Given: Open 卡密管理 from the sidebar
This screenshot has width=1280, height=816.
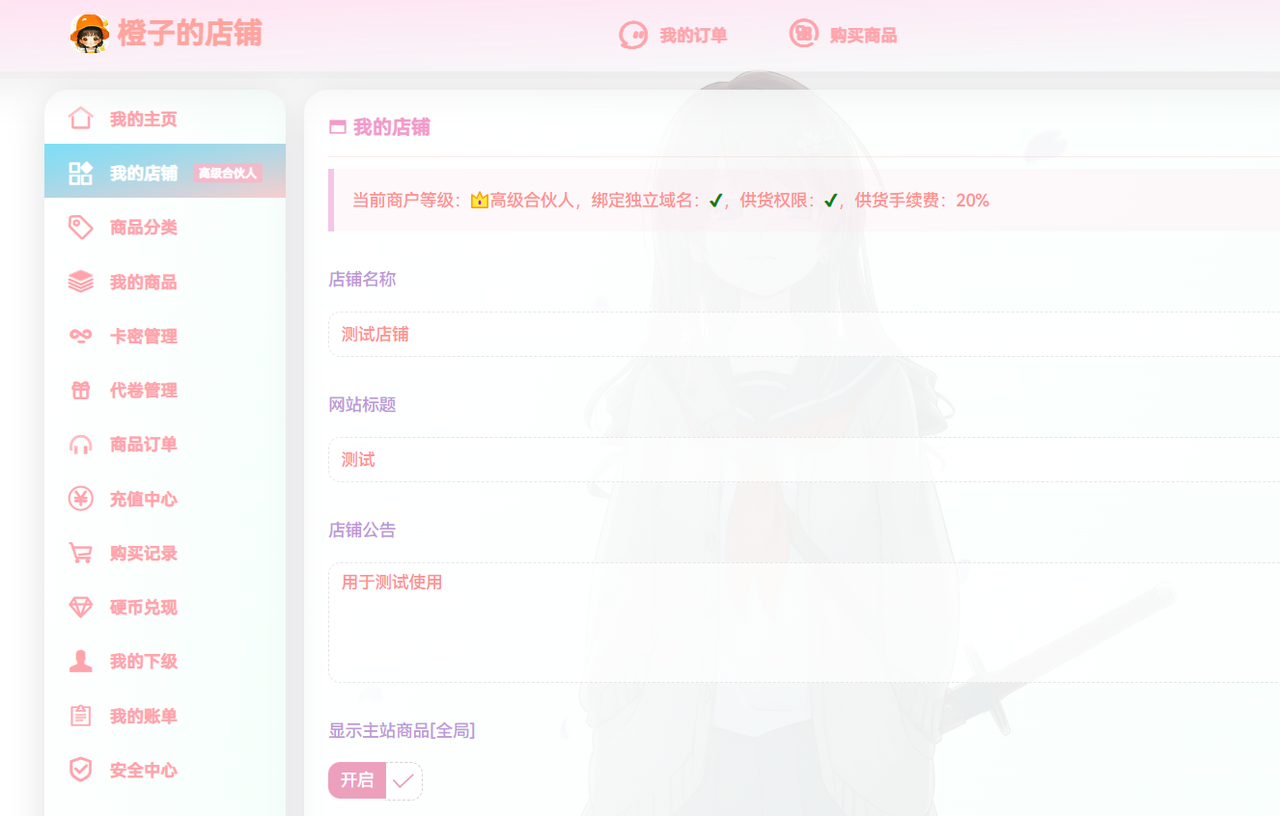Looking at the screenshot, I should pos(143,336).
